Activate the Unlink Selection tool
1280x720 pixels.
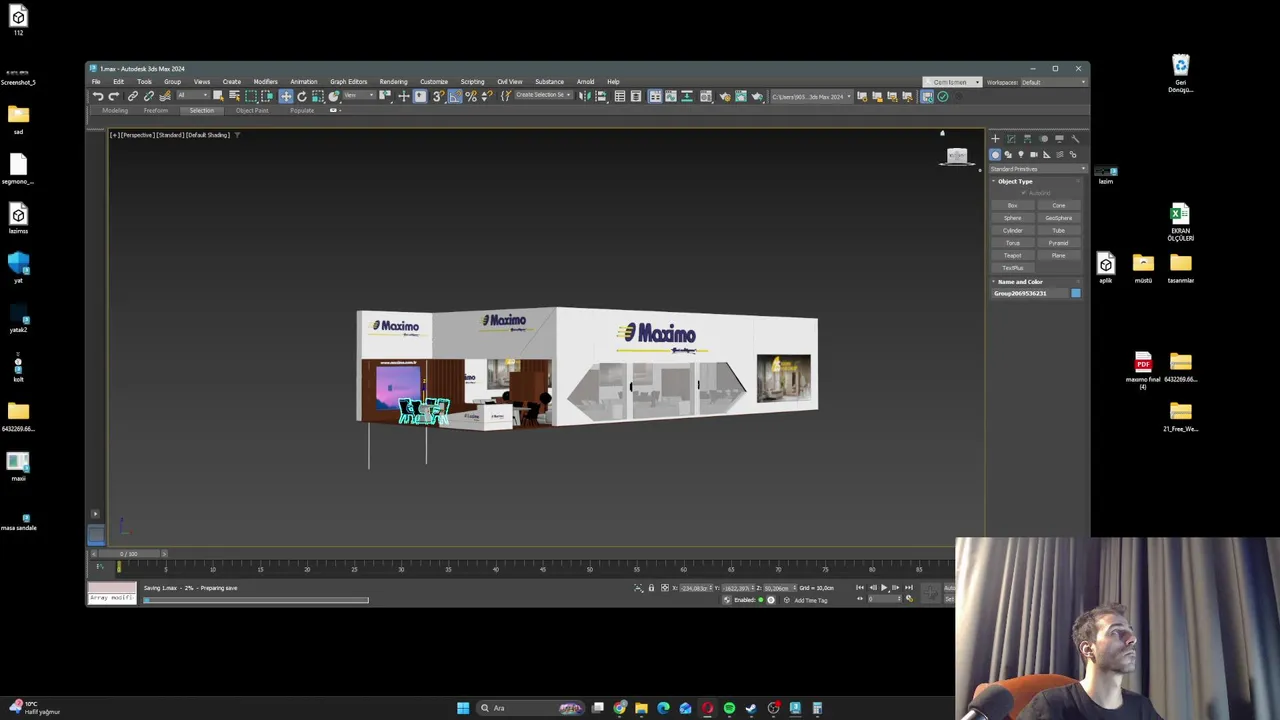pyautogui.click(x=149, y=96)
